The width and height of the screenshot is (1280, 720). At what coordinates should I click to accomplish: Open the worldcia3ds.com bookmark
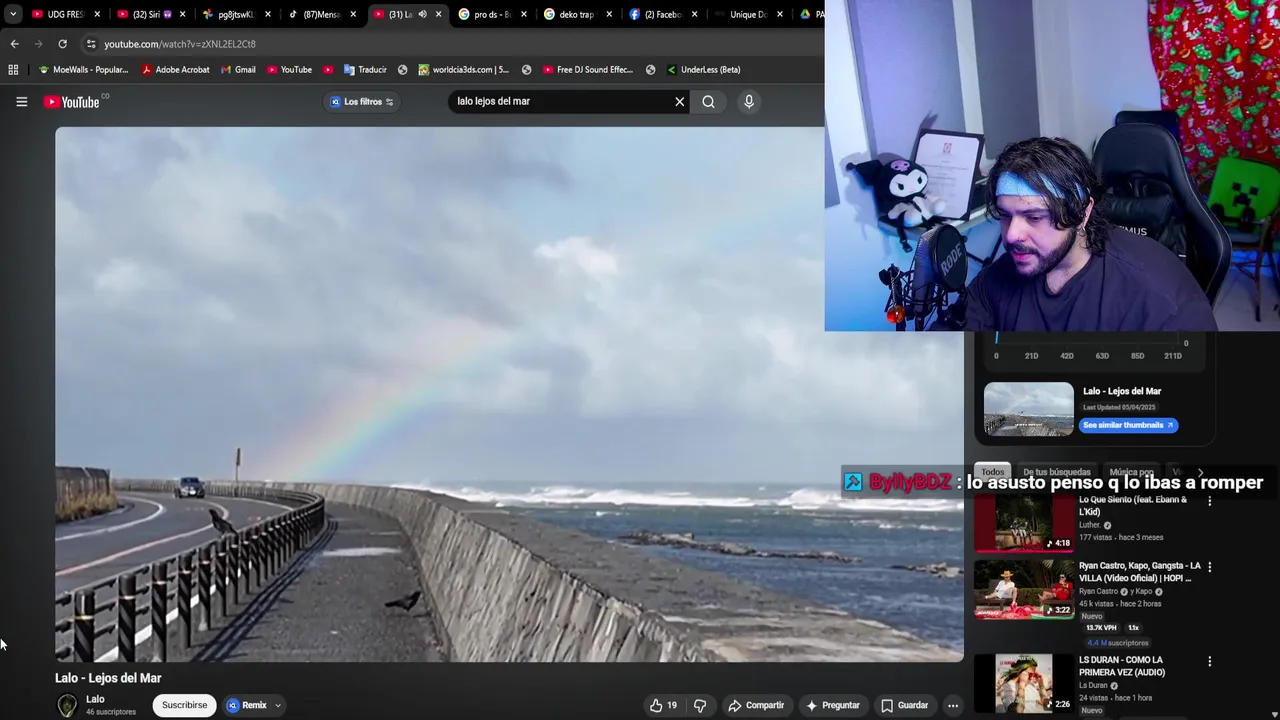pyautogui.click(x=464, y=70)
